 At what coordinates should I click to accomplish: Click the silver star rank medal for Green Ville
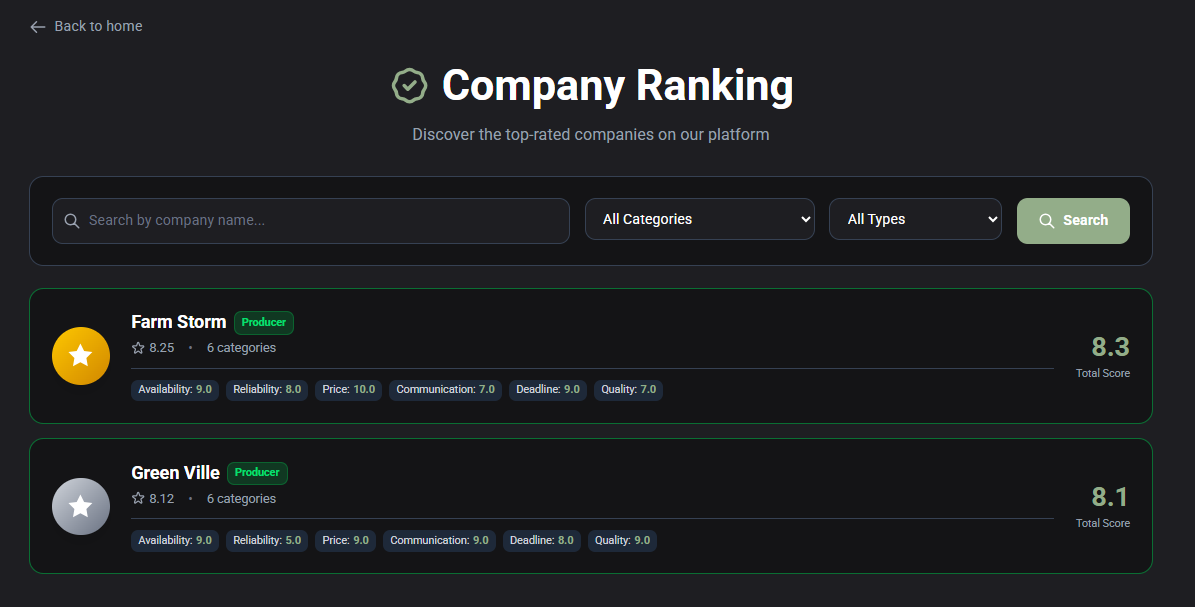[x=81, y=506]
